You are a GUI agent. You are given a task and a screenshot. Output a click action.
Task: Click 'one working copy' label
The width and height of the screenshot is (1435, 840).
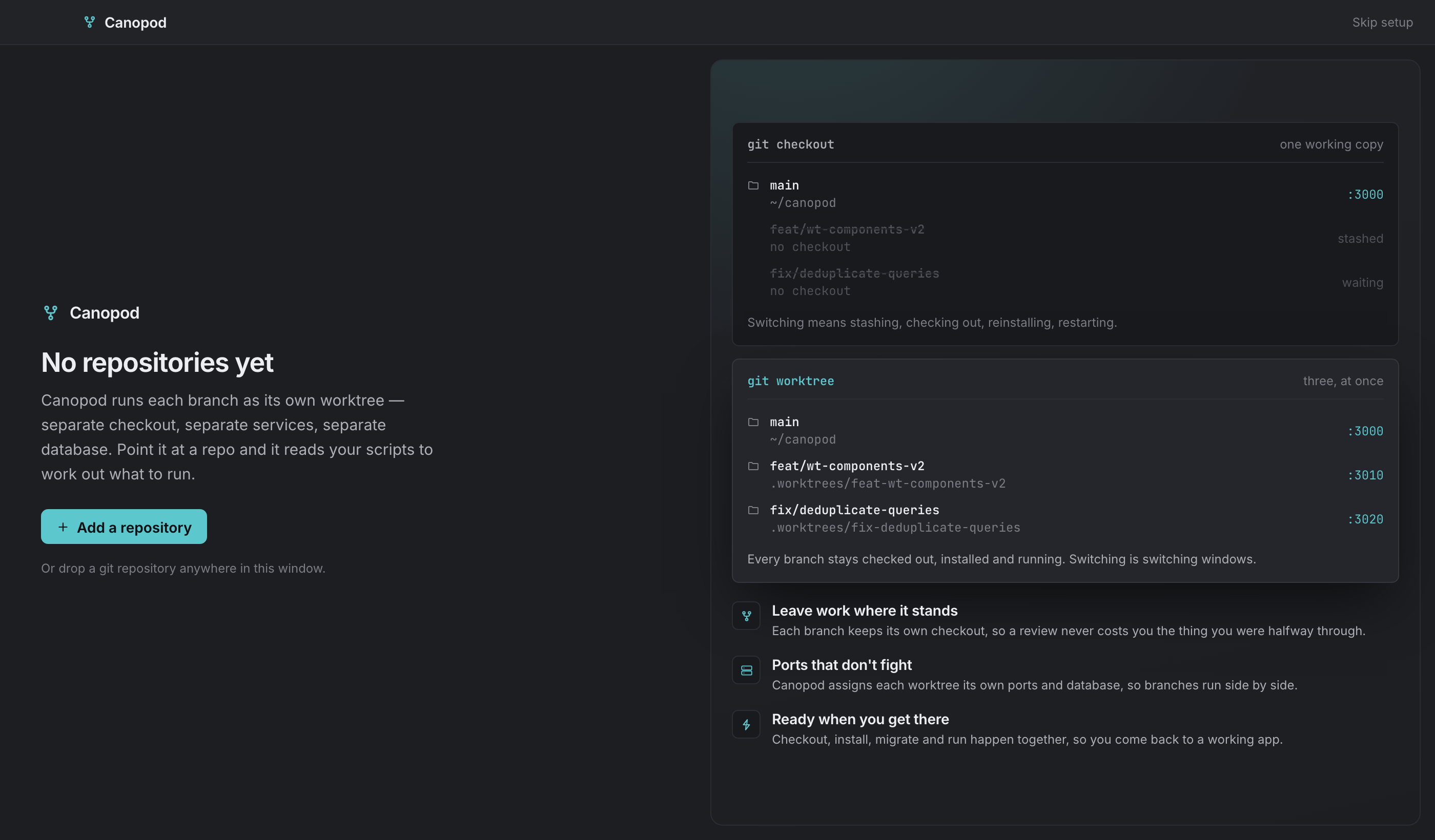tap(1331, 144)
